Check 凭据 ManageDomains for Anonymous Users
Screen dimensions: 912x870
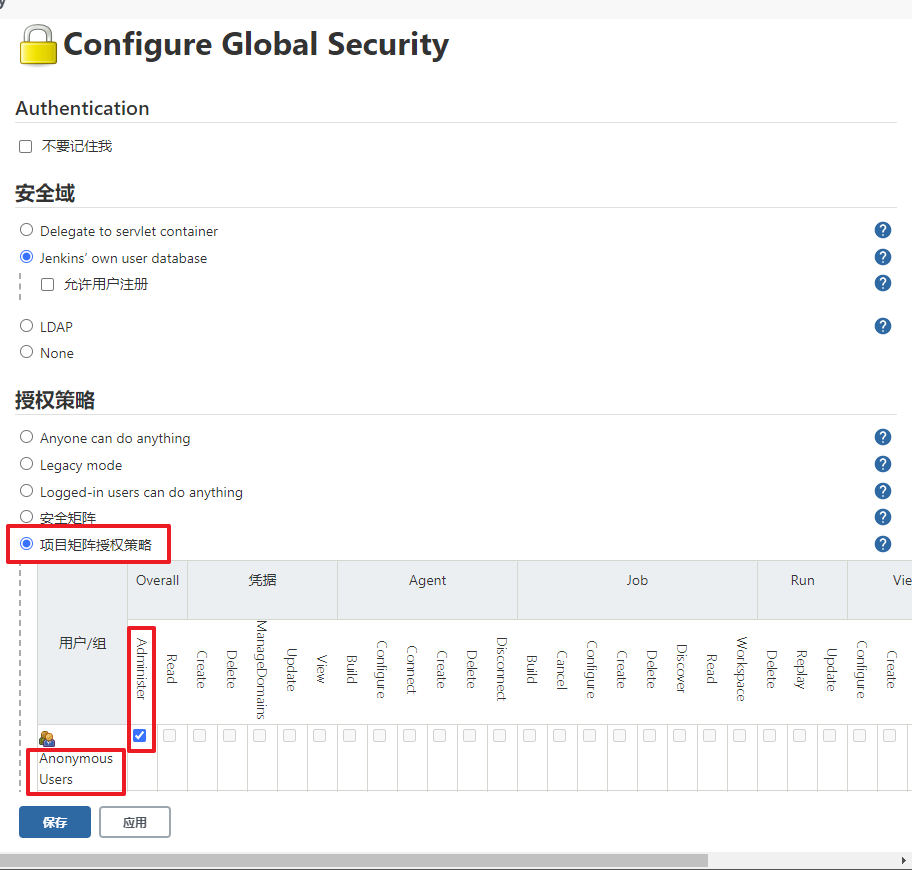259,736
